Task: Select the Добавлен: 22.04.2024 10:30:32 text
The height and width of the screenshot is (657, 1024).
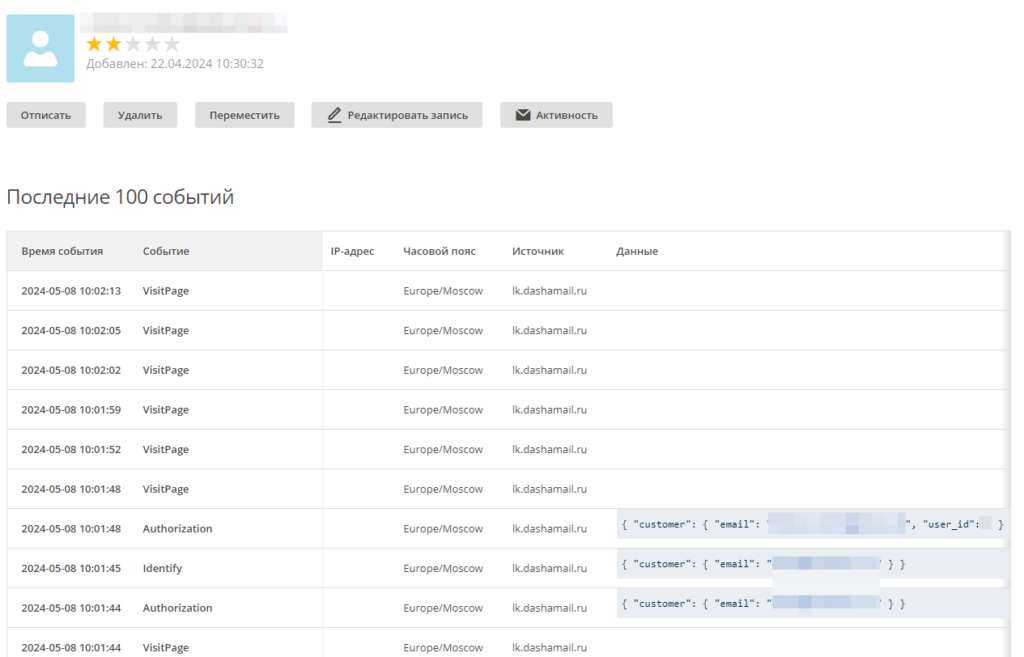Action: tap(175, 63)
